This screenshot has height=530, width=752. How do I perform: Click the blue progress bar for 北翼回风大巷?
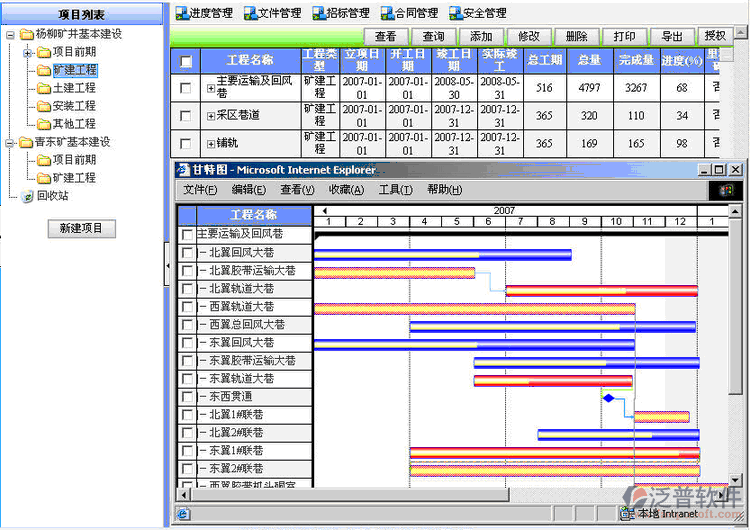(x=443, y=255)
